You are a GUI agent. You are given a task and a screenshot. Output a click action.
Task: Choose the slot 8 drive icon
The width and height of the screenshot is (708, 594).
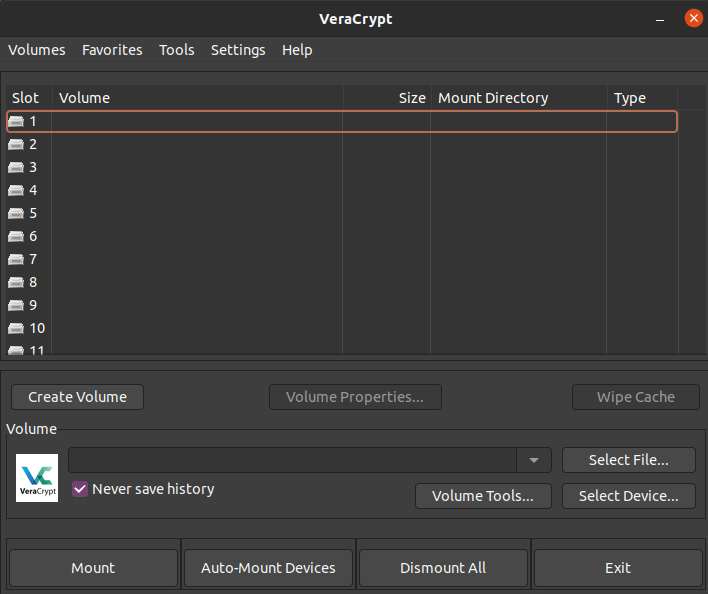click(16, 283)
